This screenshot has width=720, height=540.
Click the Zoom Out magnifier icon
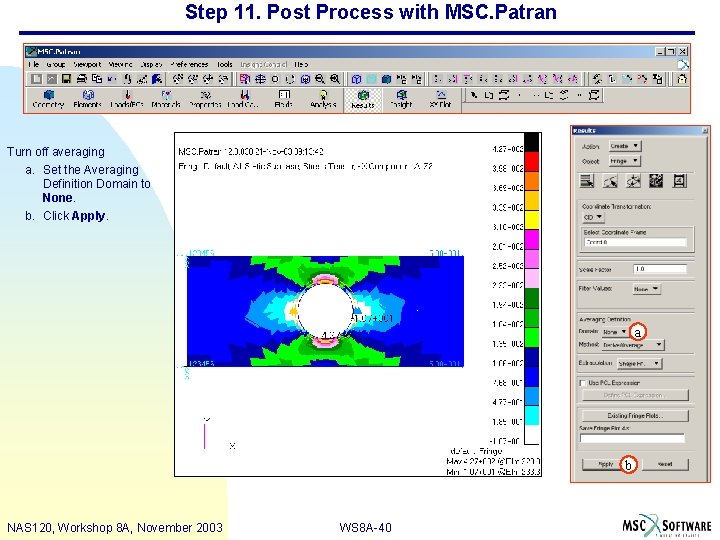pyautogui.click(x=320, y=79)
